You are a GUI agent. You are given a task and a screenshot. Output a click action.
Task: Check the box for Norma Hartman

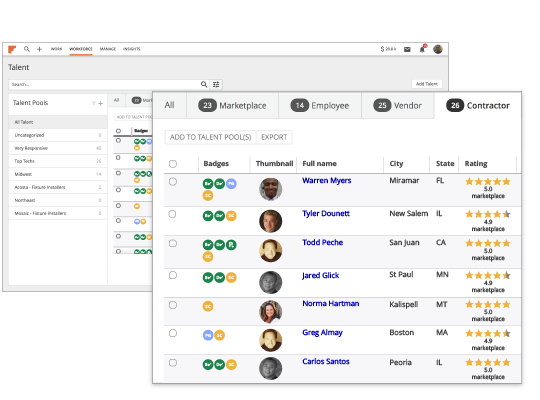(x=173, y=305)
